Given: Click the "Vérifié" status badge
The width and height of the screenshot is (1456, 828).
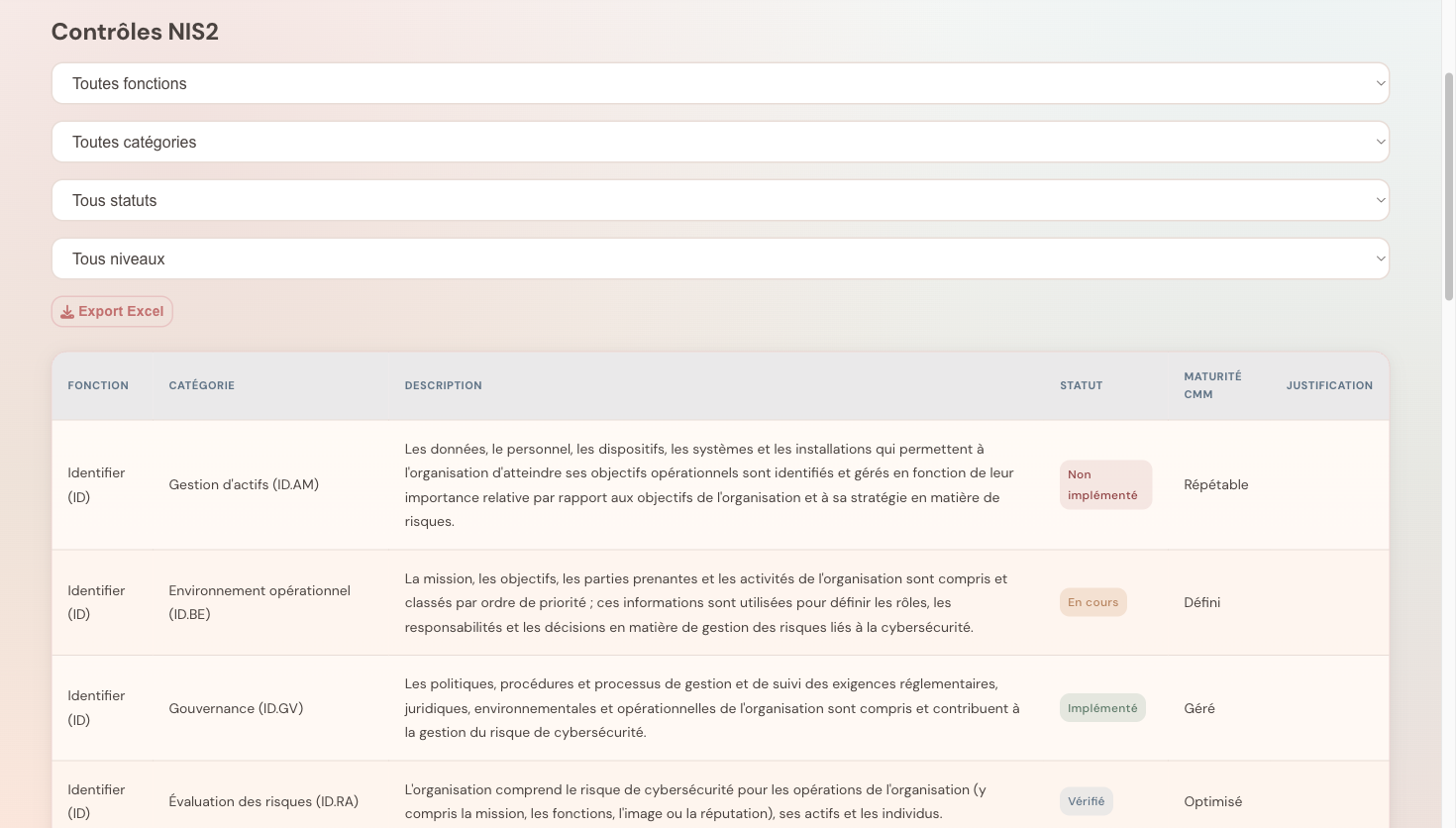Looking at the screenshot, I should point(1087,800).
